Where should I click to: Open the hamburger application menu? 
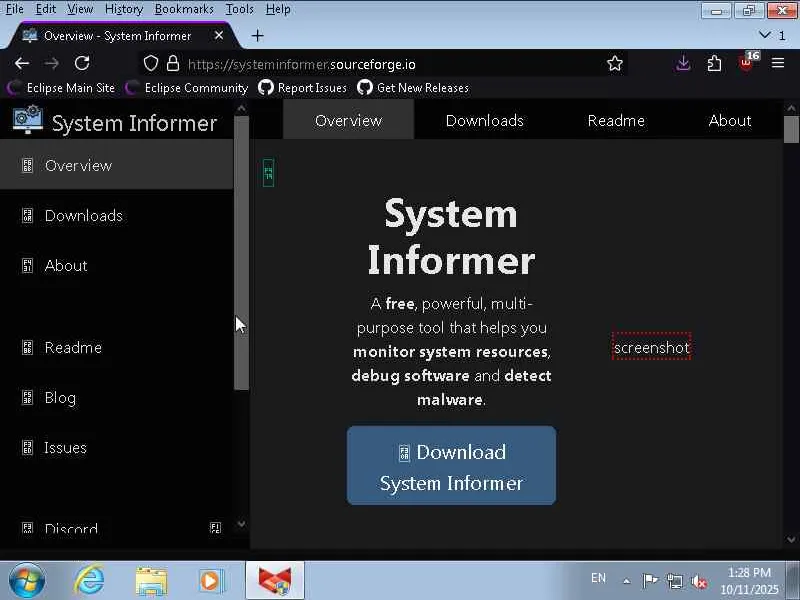pos(778,63)
